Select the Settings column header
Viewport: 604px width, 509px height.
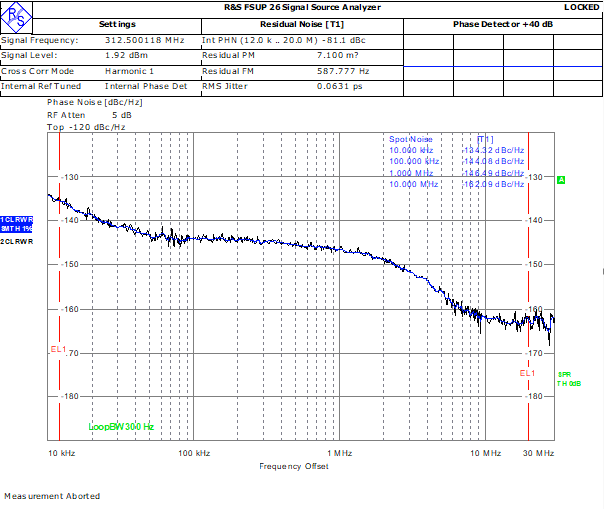pyautogui.click(x=117, y=24)
